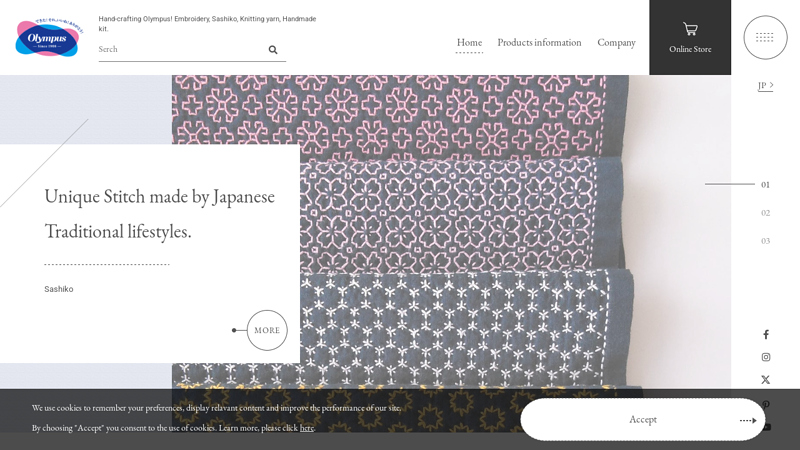
Task: Open the X (Twitter) icon
Action: coord(766,380)
